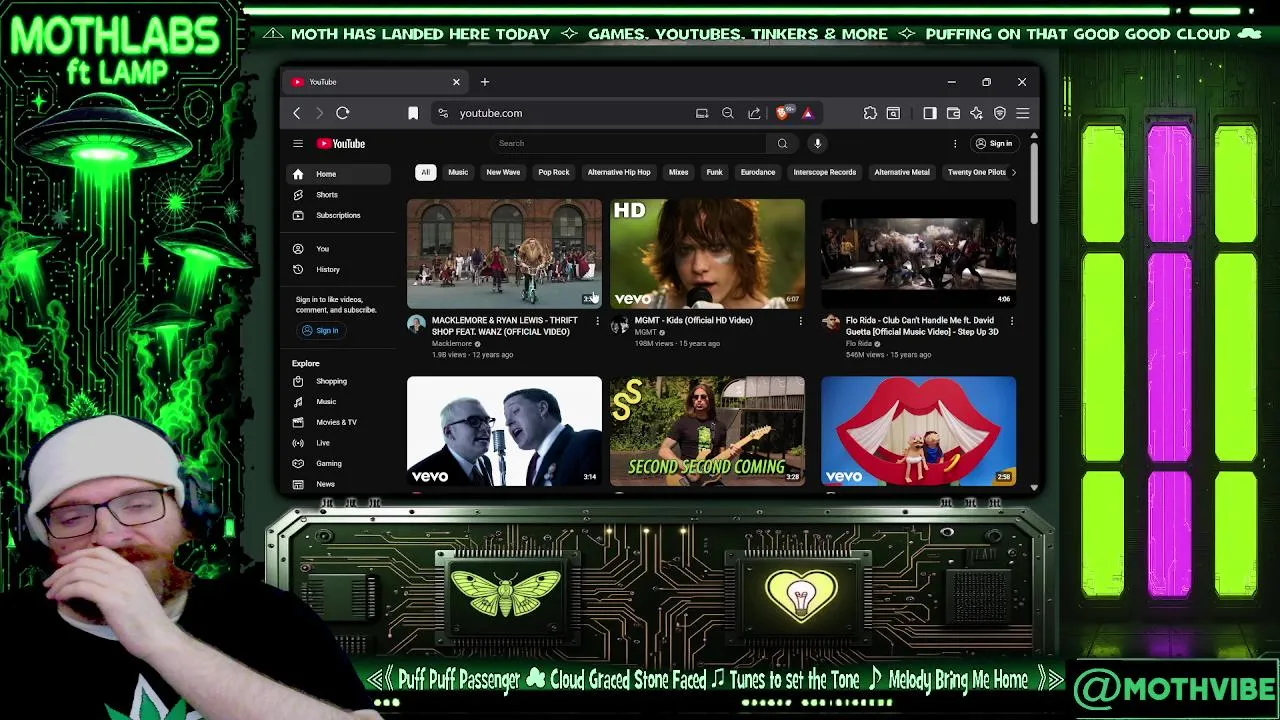Open the site settings icon in address bar
The width and height of the screenshot is (1280, 720).
[x=443, y=113]
